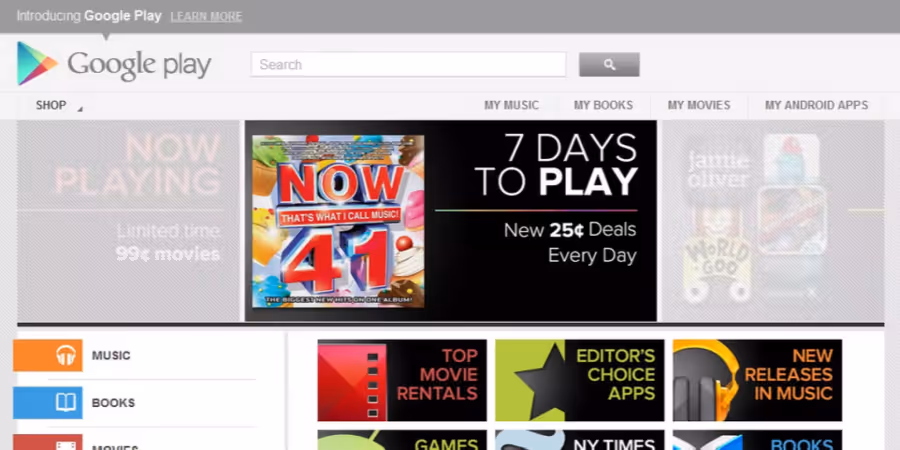
Task: Open the NY Times promo tile
Action: pyautogui.click(x=580, y=440)
